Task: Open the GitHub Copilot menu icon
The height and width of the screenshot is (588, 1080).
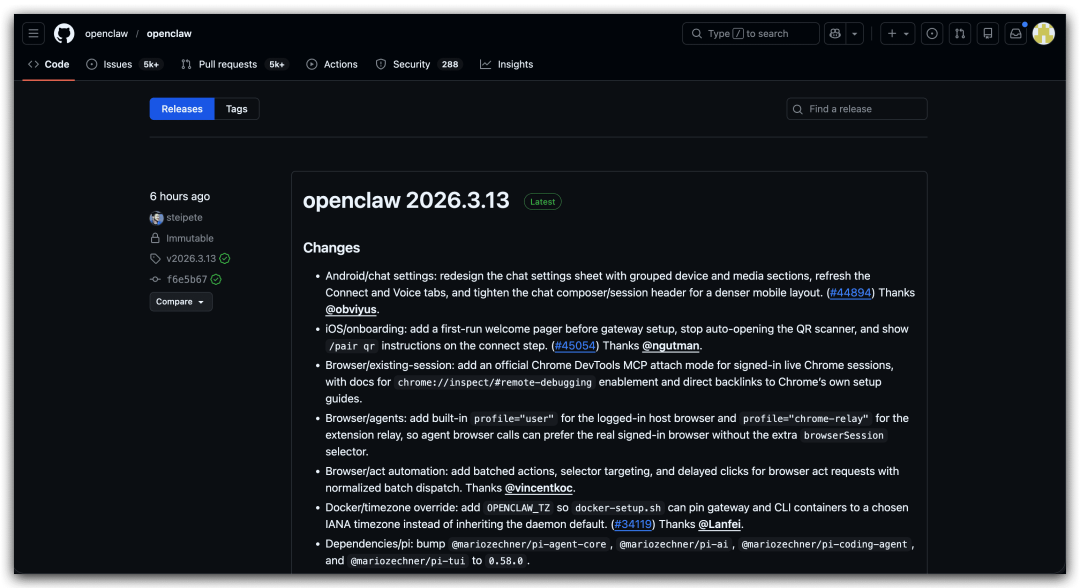Action: click(834, 33)
